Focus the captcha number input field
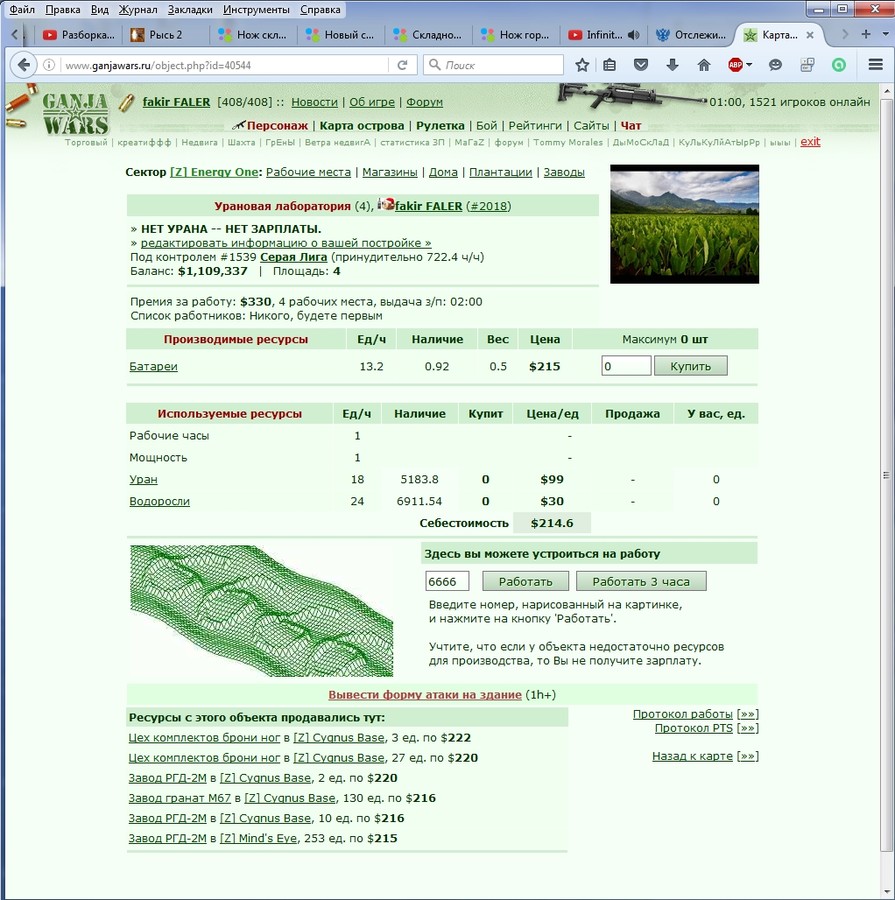Image resolution: width=895 pixels, height=900 pixels. [x=447, y=581]
